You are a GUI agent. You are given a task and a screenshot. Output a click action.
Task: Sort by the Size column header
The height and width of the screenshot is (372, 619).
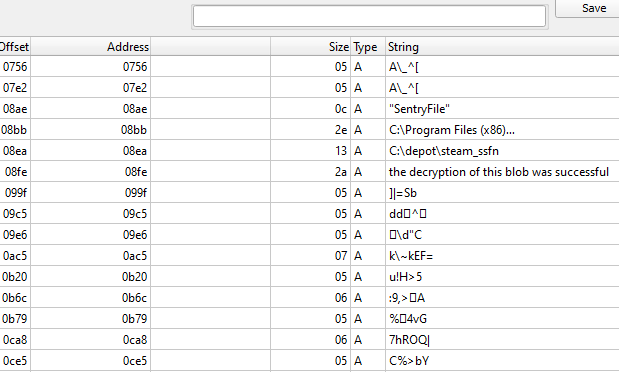(311, 47)
